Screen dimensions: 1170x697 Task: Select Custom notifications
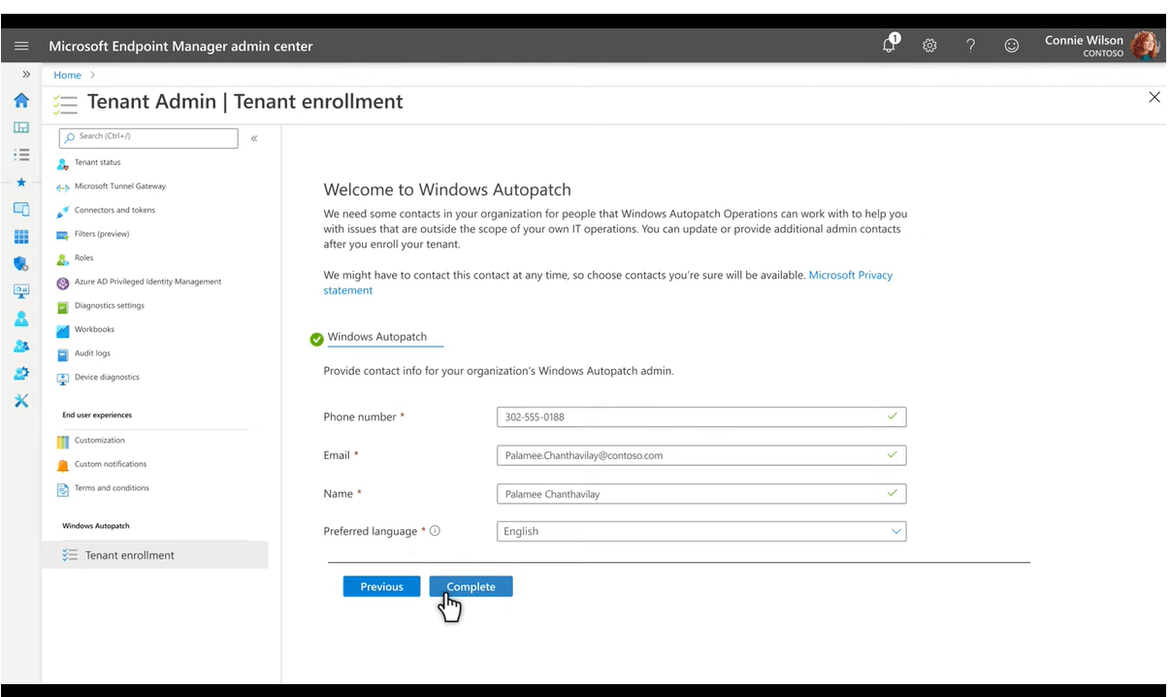click(110, 465)
